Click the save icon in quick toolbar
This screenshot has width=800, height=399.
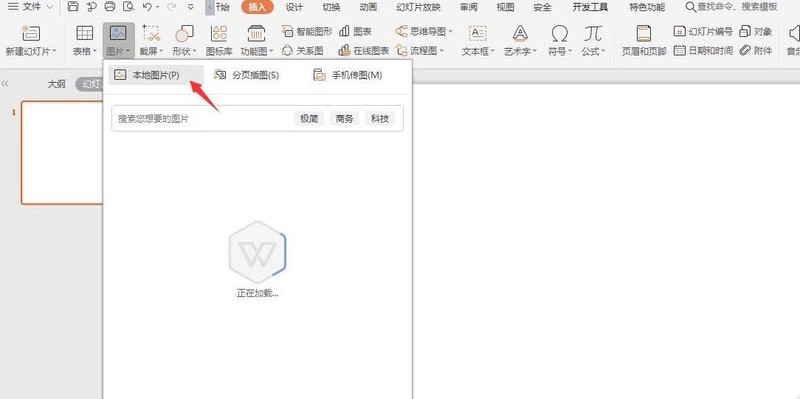tap(73, 7)
